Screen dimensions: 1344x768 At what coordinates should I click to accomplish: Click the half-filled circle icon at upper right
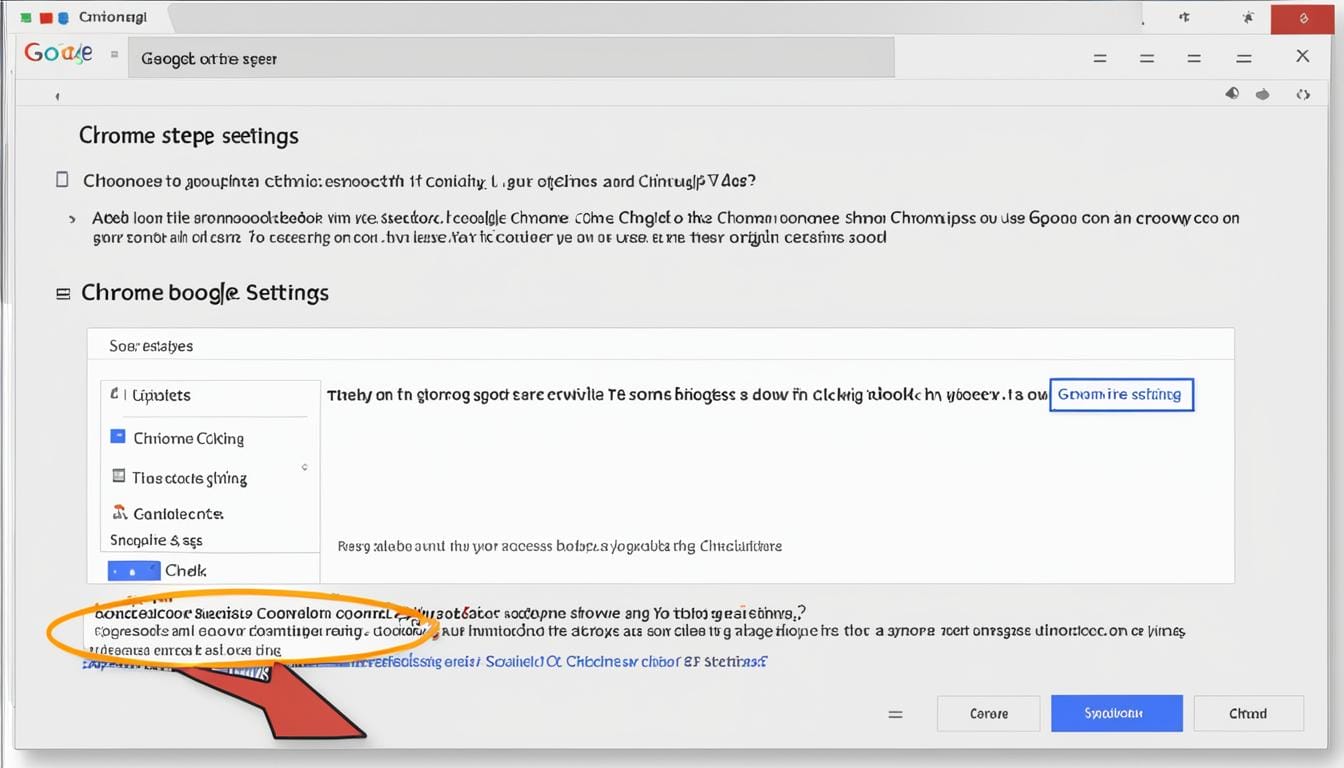(x=1232, y=93)
